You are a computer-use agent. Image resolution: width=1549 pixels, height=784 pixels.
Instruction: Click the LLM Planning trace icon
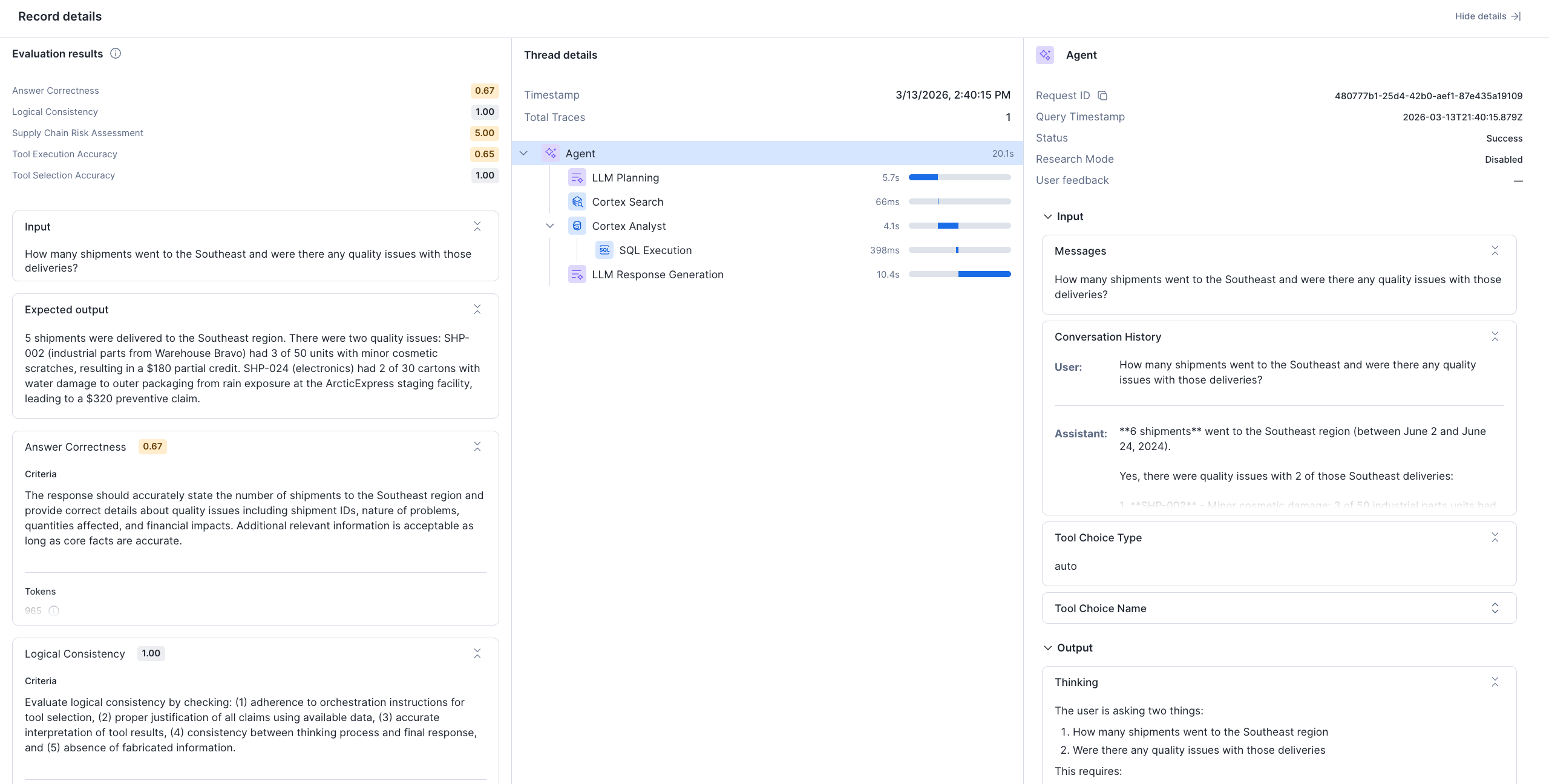[x=577, y=178]
